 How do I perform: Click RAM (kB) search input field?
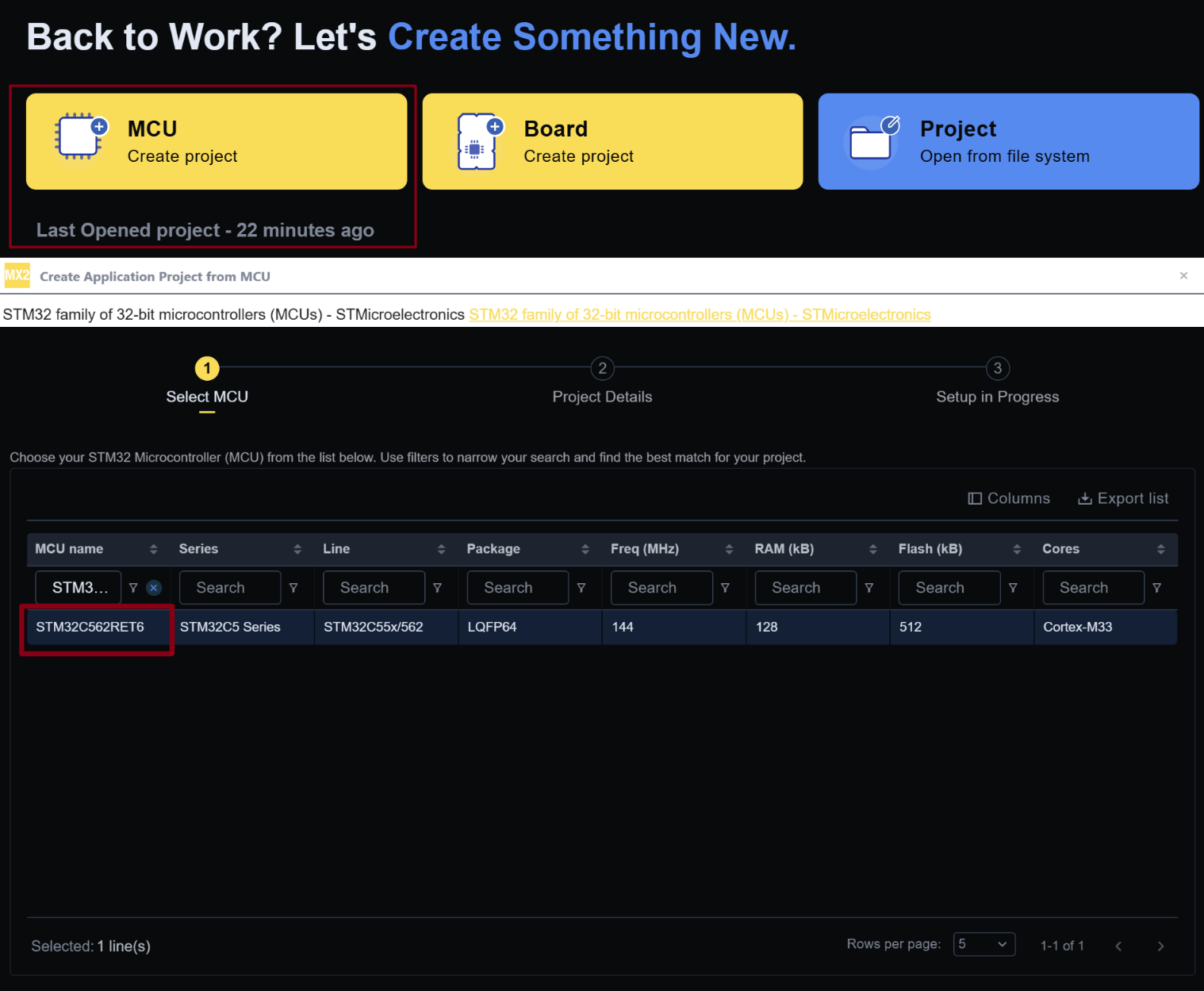(806, 588)
